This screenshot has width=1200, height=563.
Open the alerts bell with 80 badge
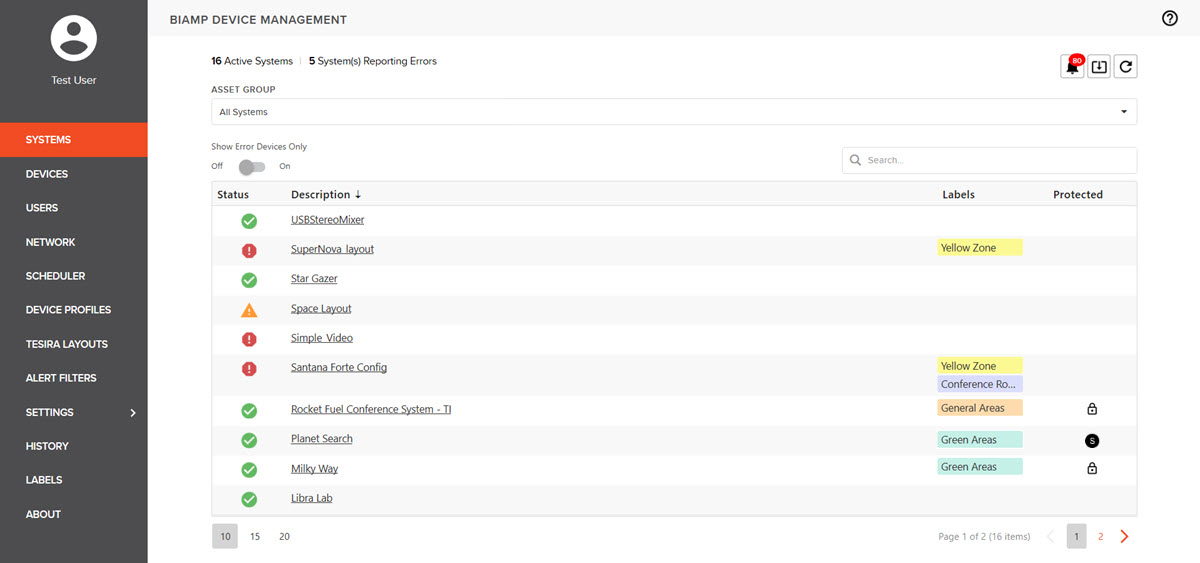pyautogui.click(x=1073, y=67)
